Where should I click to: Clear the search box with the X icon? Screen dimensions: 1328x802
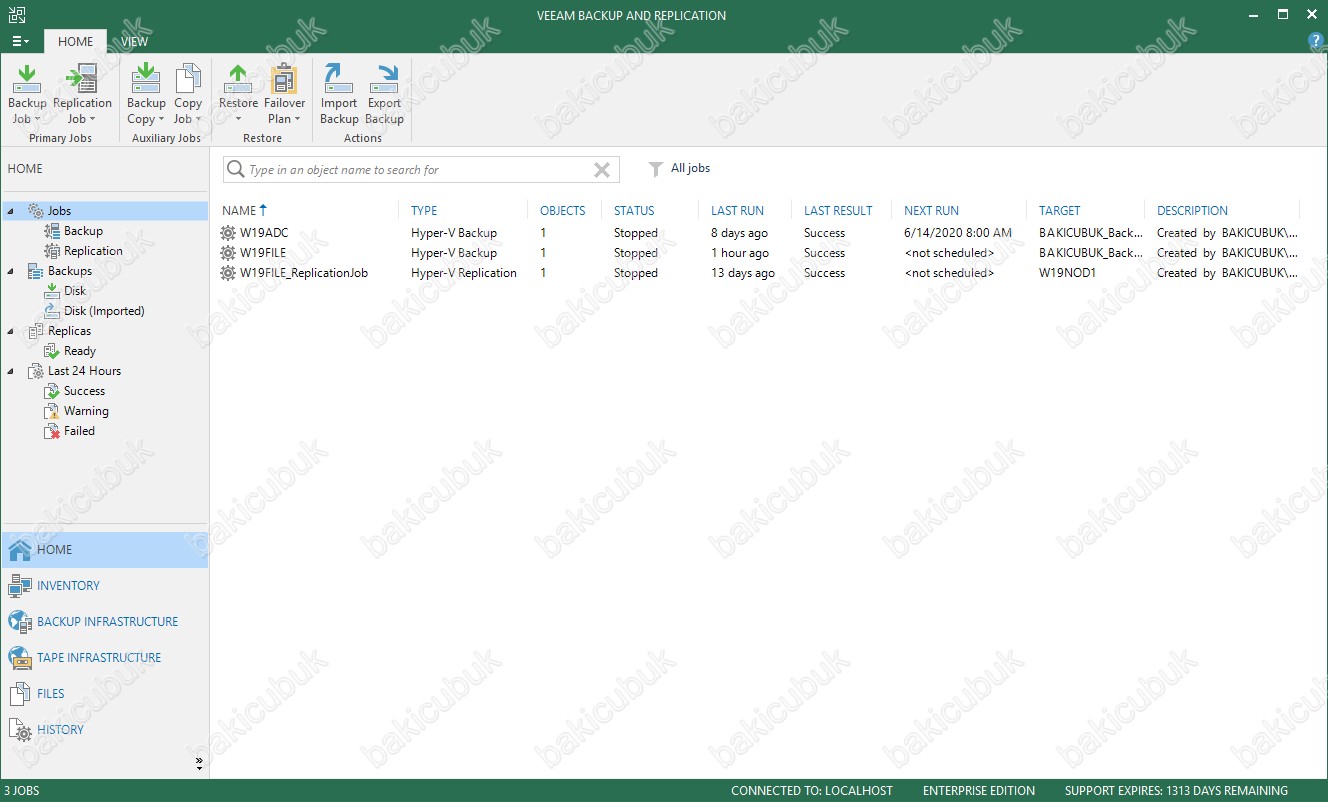click(602, 170)
